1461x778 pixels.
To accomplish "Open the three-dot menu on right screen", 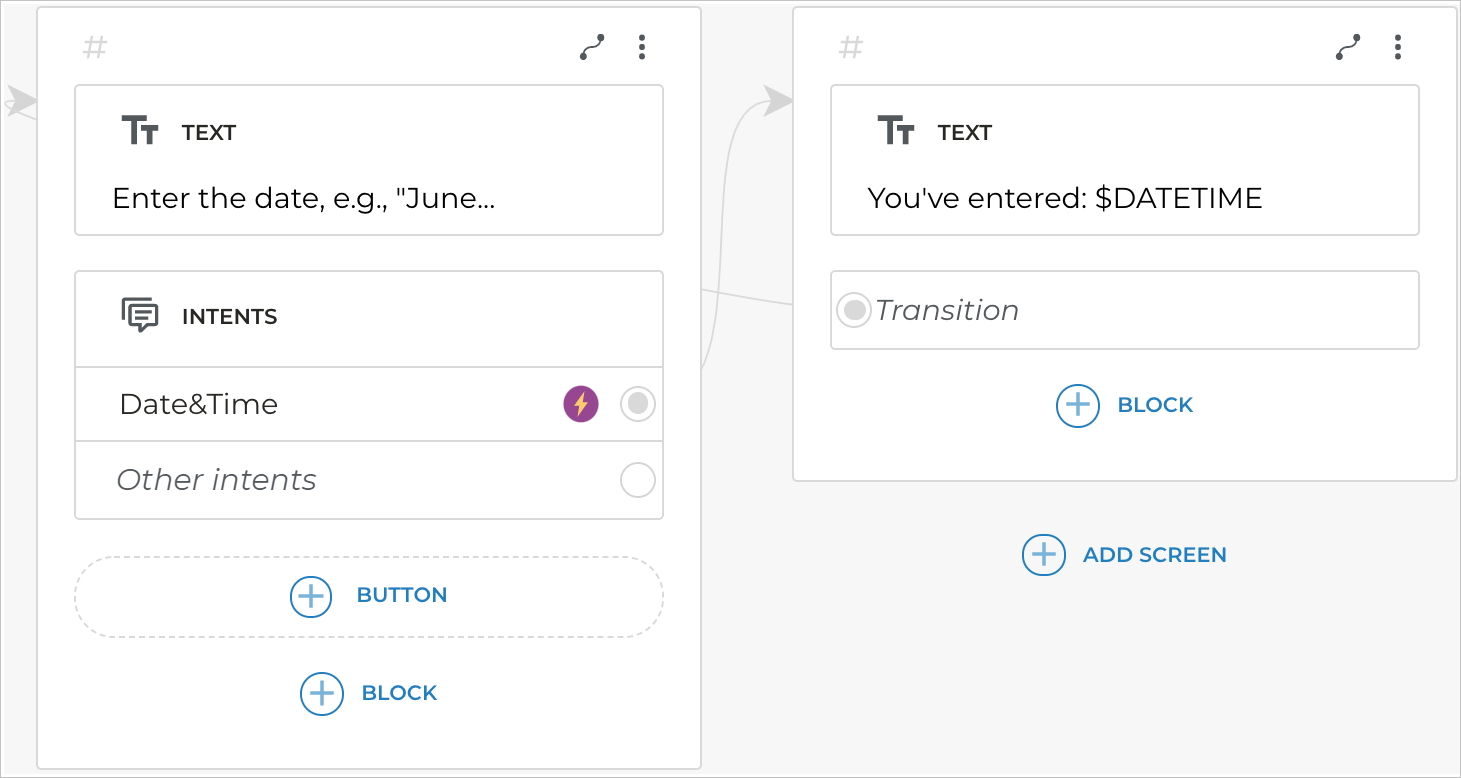I will click(1397, 47).
